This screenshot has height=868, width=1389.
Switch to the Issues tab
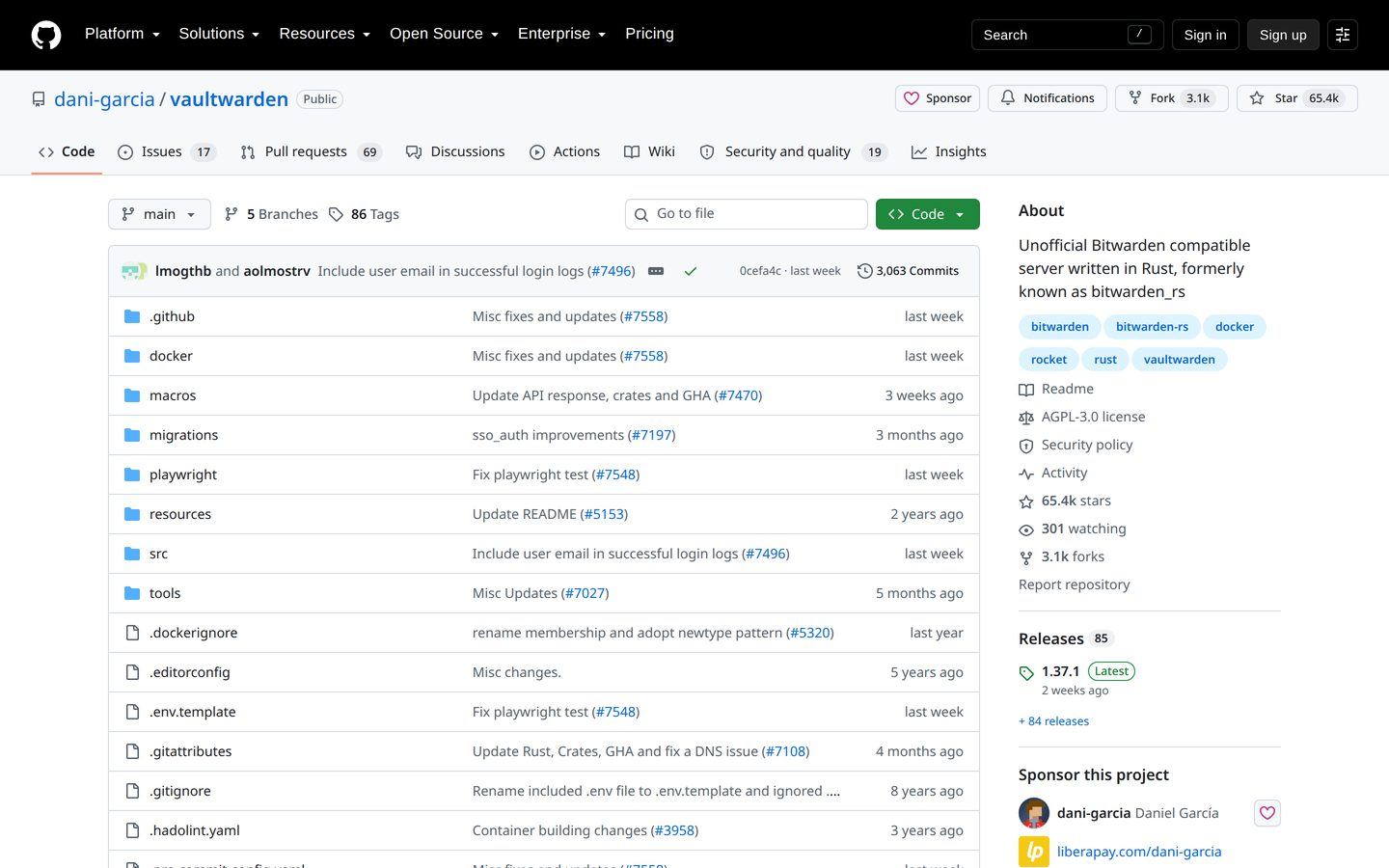coord(167,152)
